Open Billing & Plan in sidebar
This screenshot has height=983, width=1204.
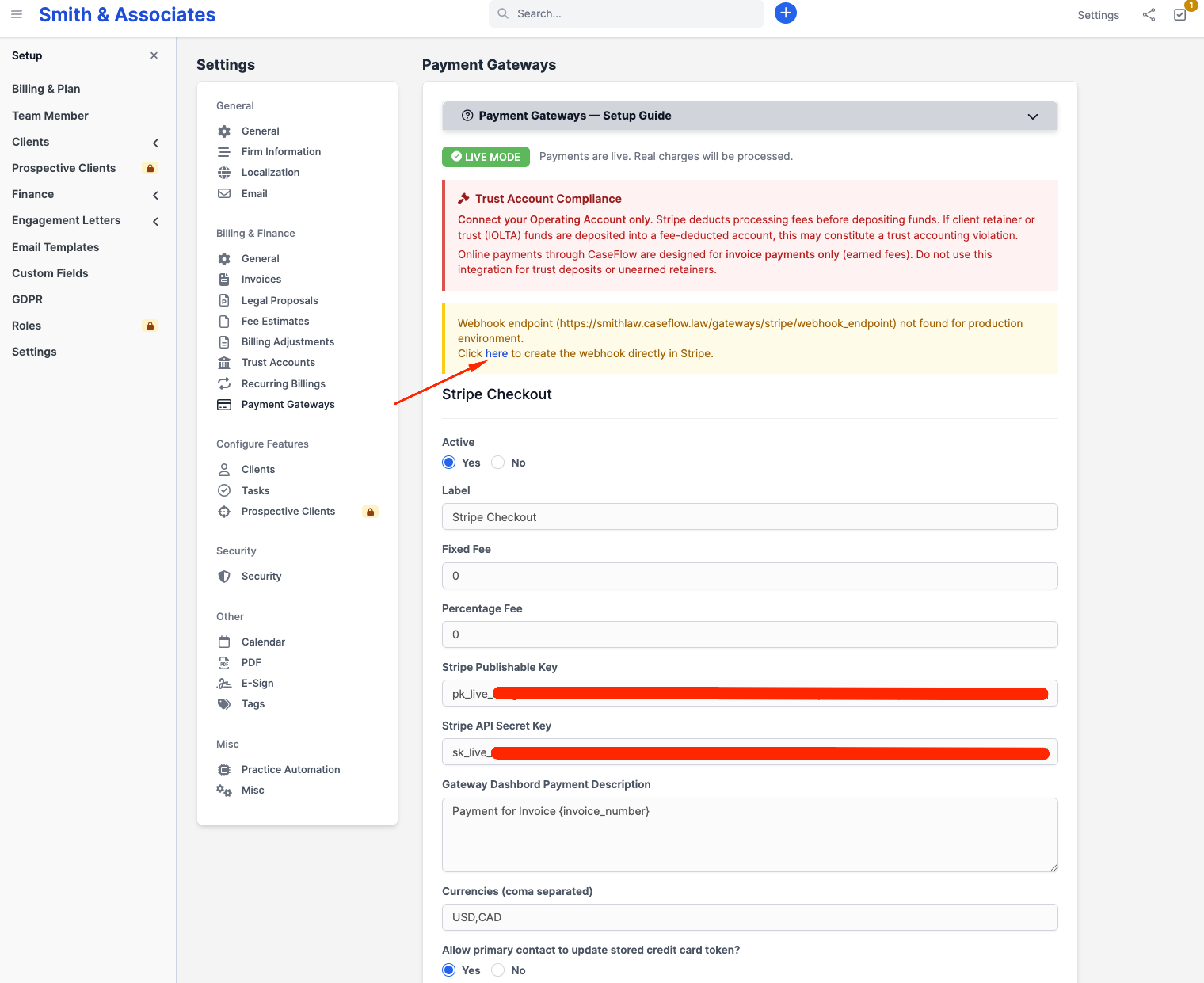(x=46, y=89)
